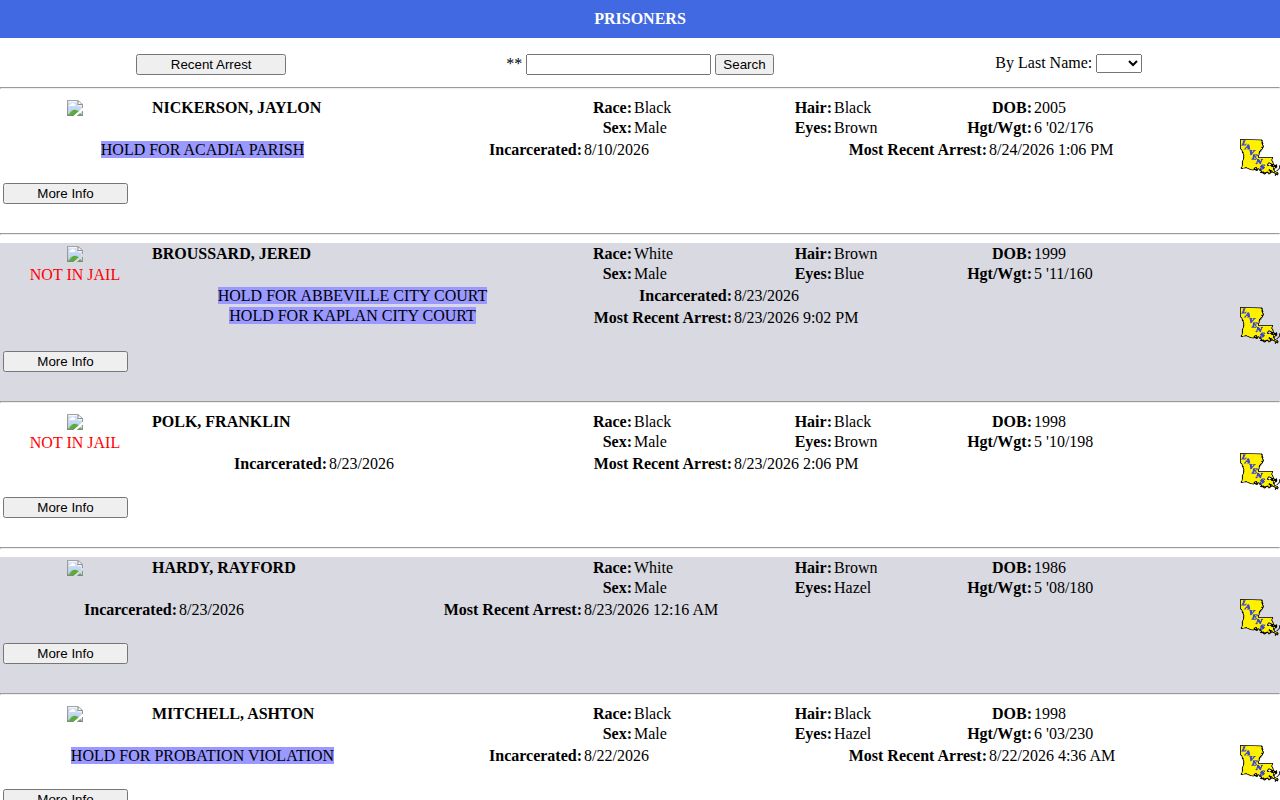Click DOB value 1986
Screen dimensions: 1280x800
click(1050, 568)
